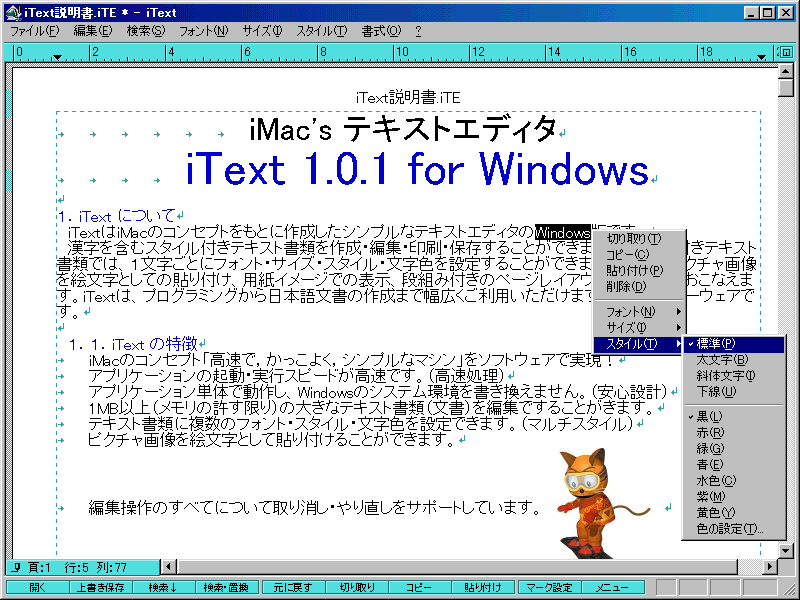The image size is (800, 600).
Task: Click heading 'iText 1.0.1 for Windows'
Action: (417, 168)
